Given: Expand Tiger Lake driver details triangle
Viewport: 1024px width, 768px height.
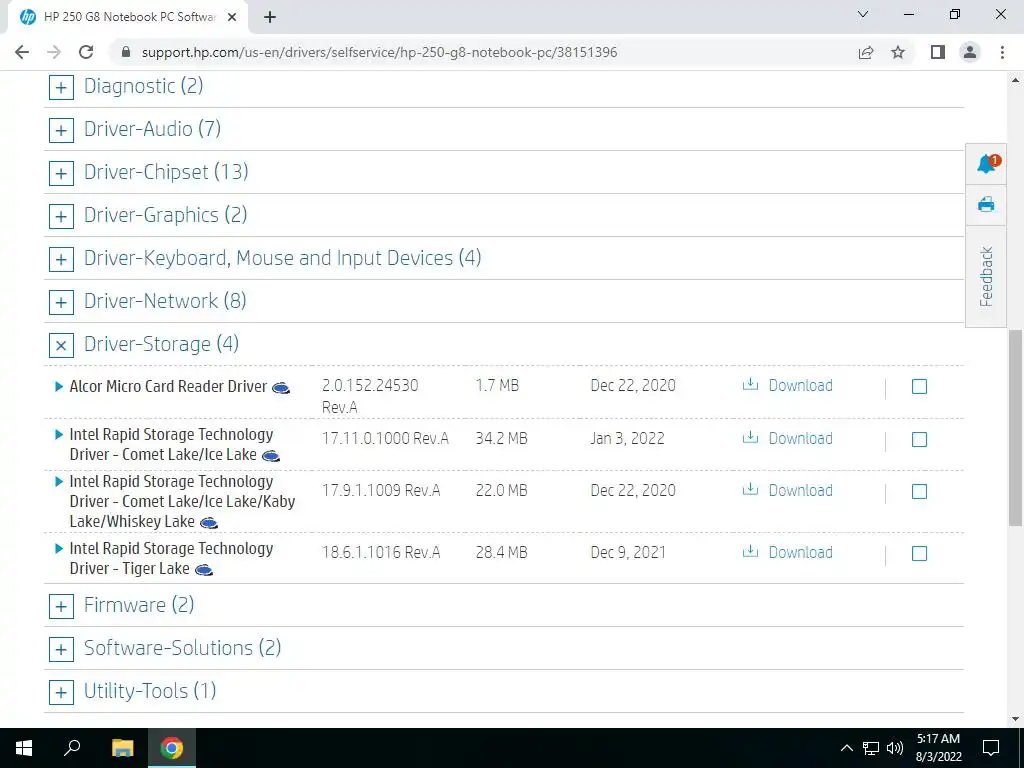Looking at the screenshot, I should (59, 549).
